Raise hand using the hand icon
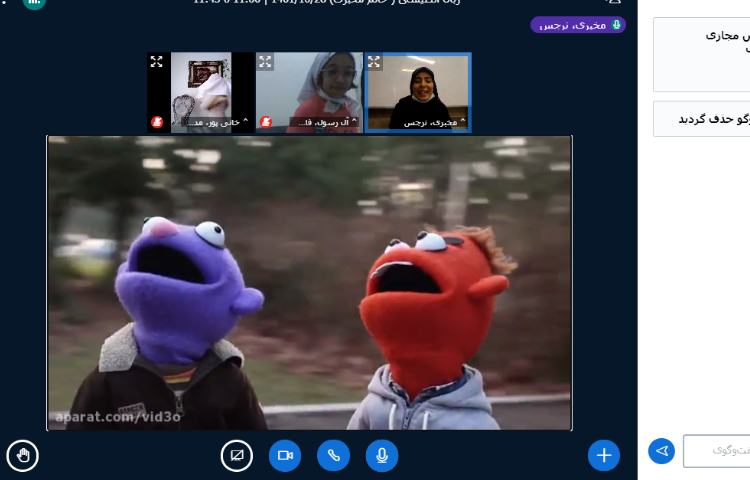750x480 pixels. tap(22, 456)
